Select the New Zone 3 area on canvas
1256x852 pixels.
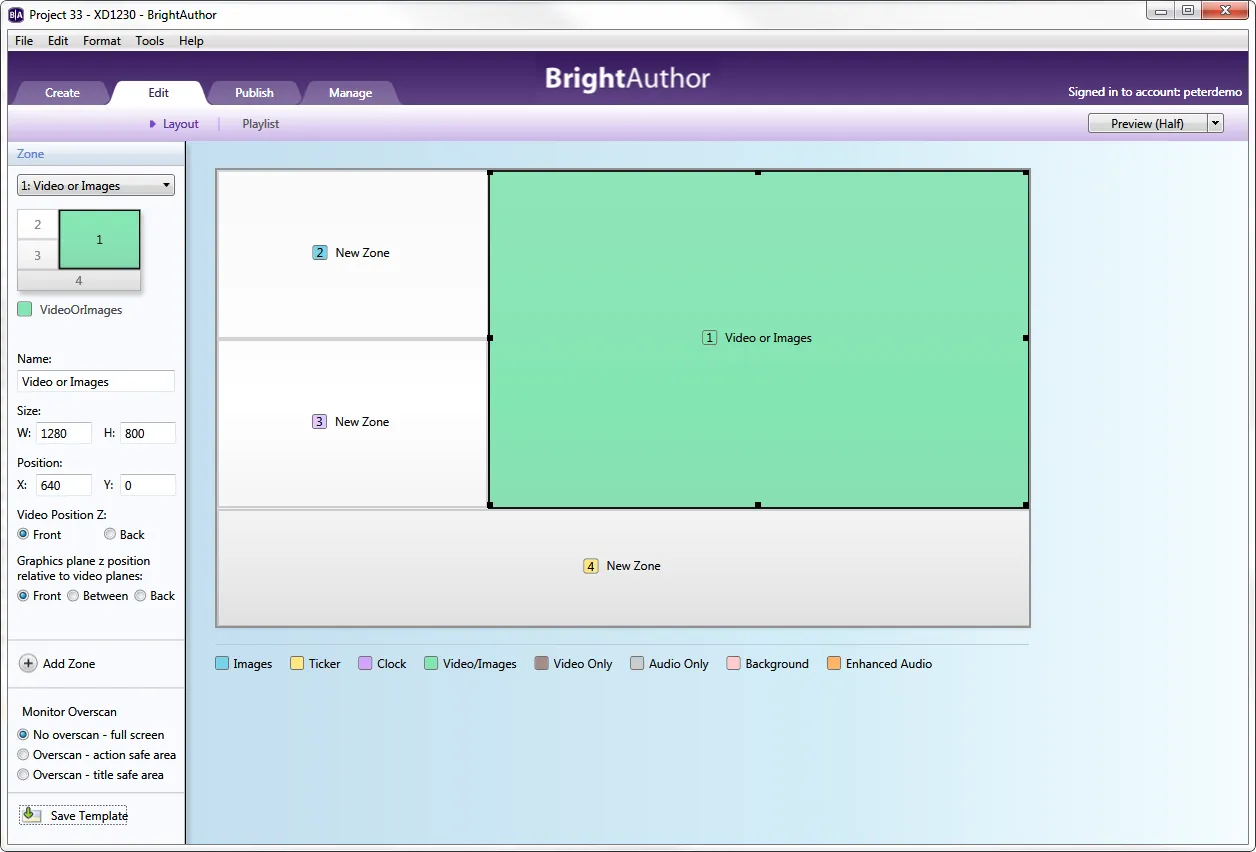[352, 423]
